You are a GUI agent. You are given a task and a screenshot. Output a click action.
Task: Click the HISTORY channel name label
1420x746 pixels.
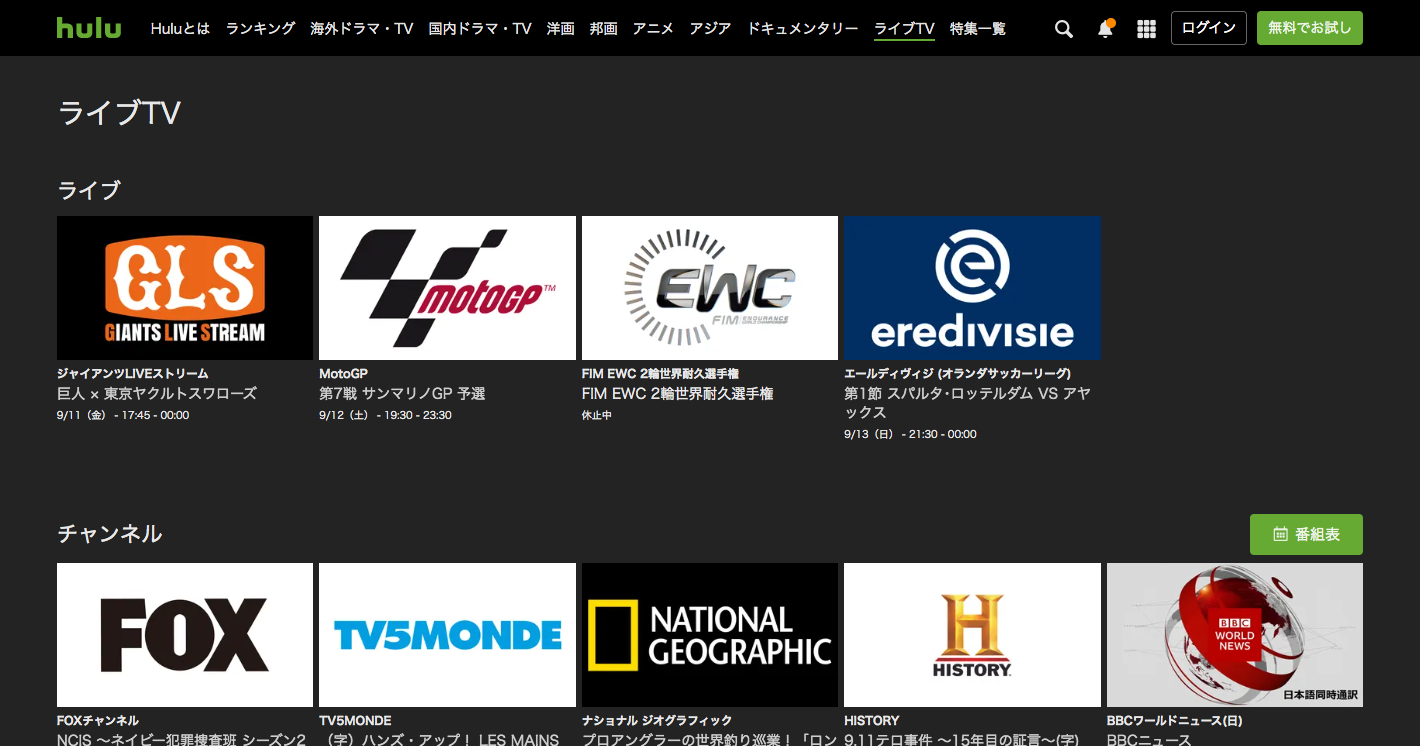tap(871, 720)
